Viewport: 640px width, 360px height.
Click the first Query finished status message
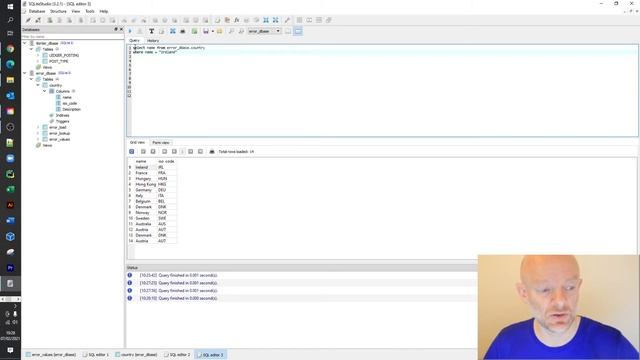click(x=178, y=276)
